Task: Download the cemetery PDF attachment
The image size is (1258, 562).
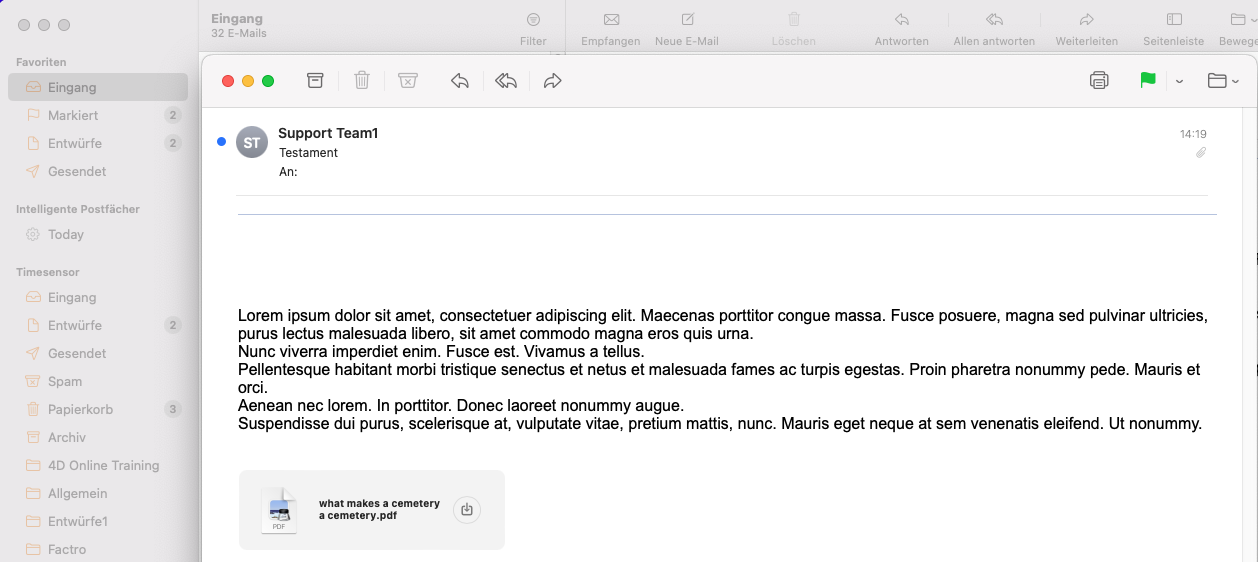Action: (x=467, y=510)
